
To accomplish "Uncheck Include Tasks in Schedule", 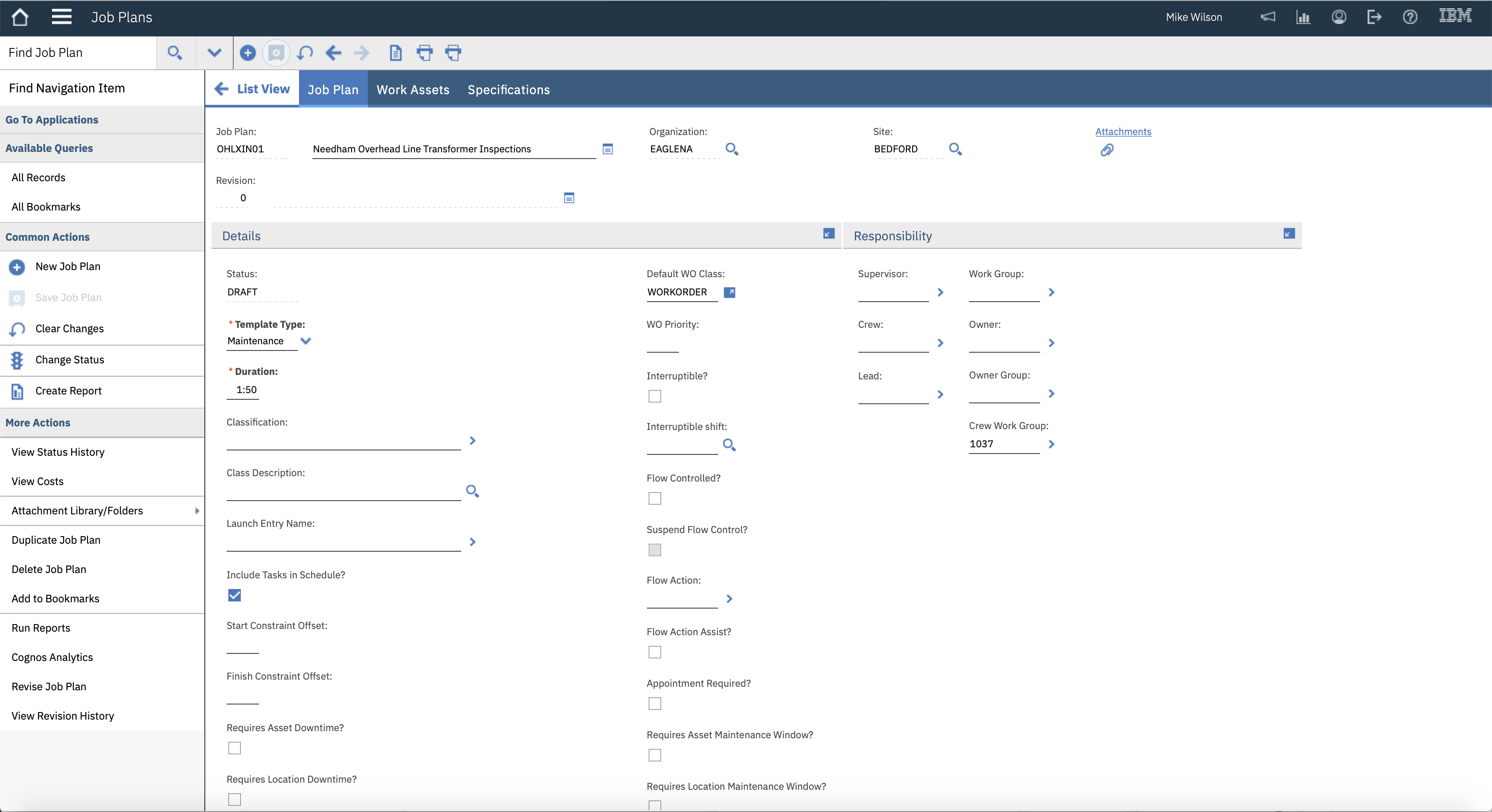I will pos(234,595).
